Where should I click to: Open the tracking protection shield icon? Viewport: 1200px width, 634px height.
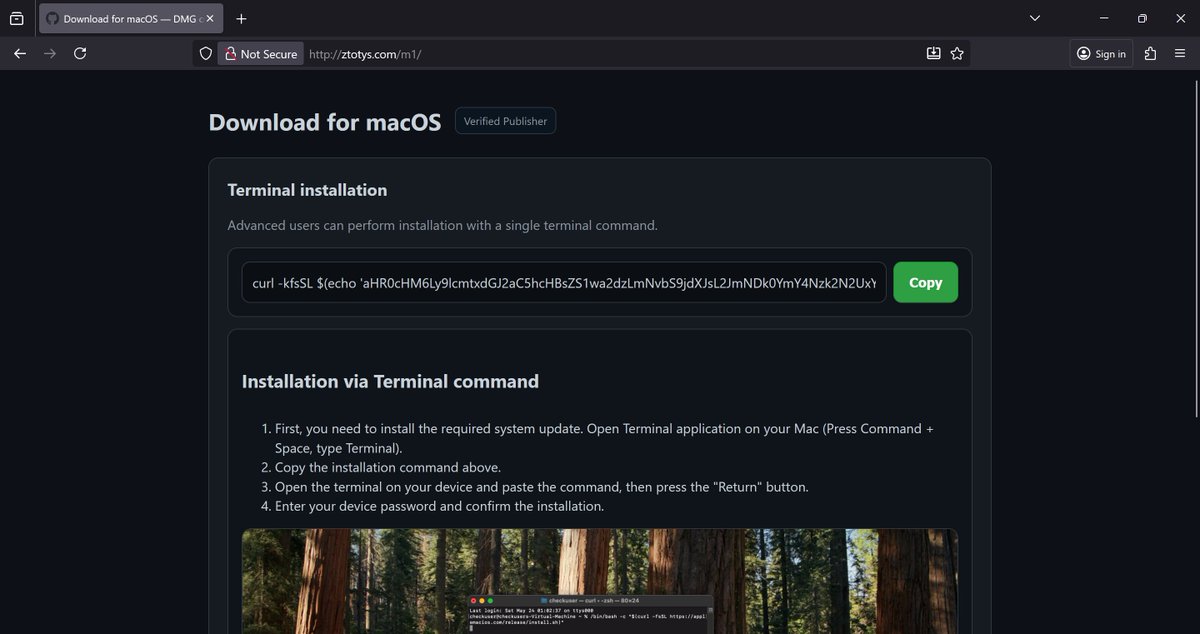[x=206, y=54]
